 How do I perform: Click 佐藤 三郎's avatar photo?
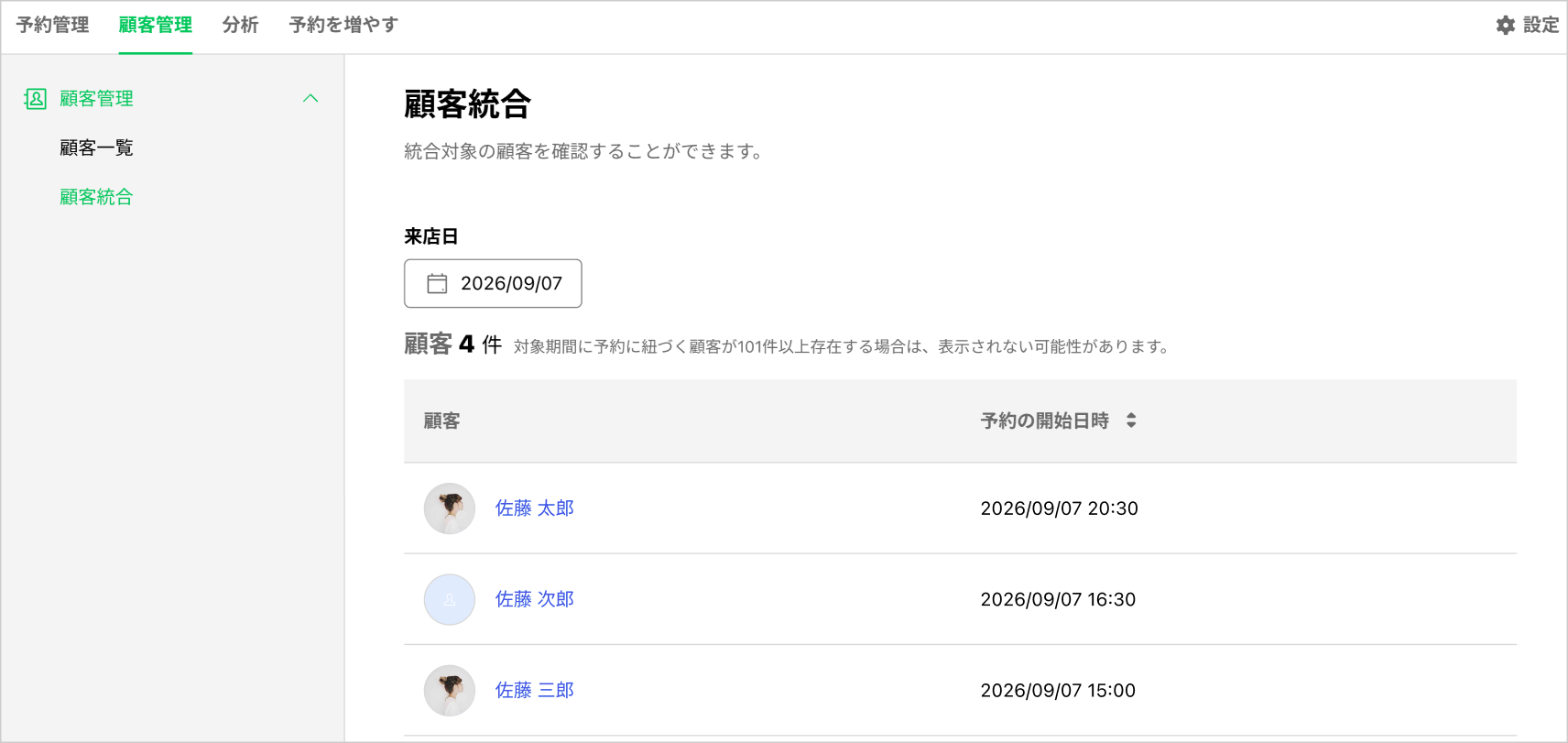(450, 691)
